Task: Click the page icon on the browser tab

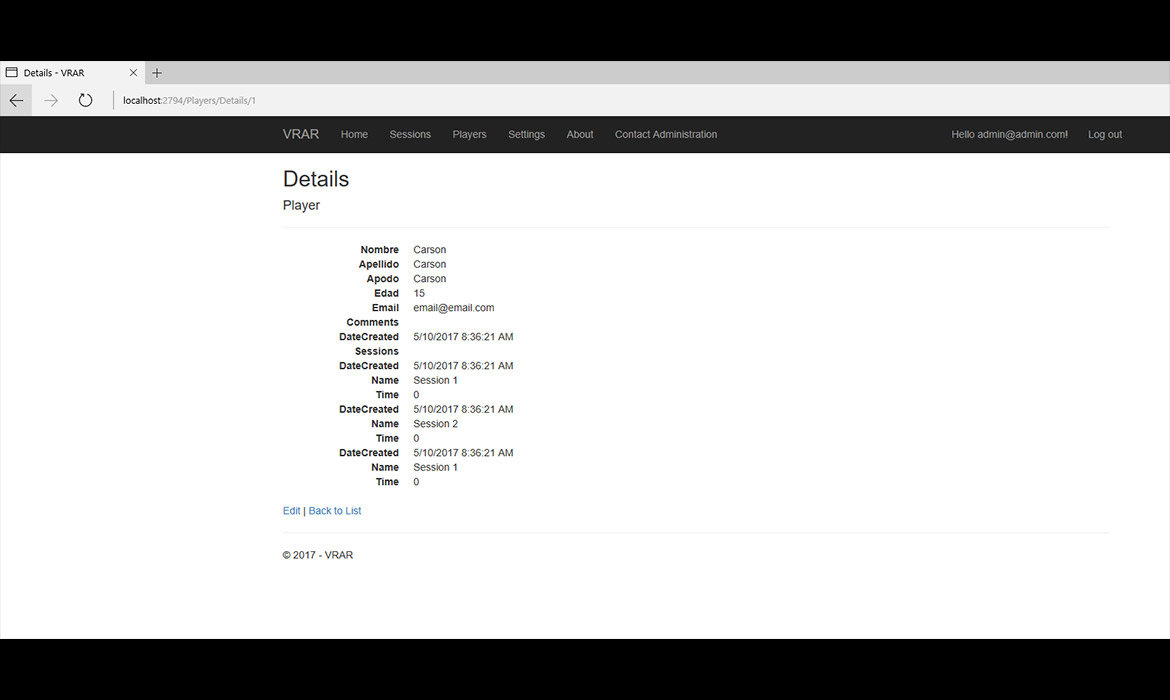Action: click(x=12, y=73)
